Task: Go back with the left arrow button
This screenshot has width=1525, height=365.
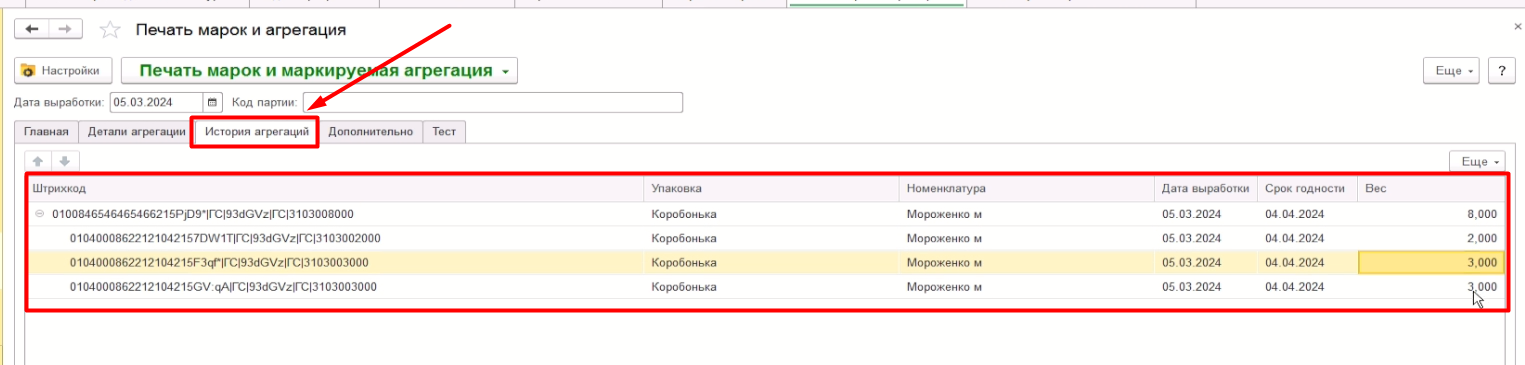Action: [31, 30]
